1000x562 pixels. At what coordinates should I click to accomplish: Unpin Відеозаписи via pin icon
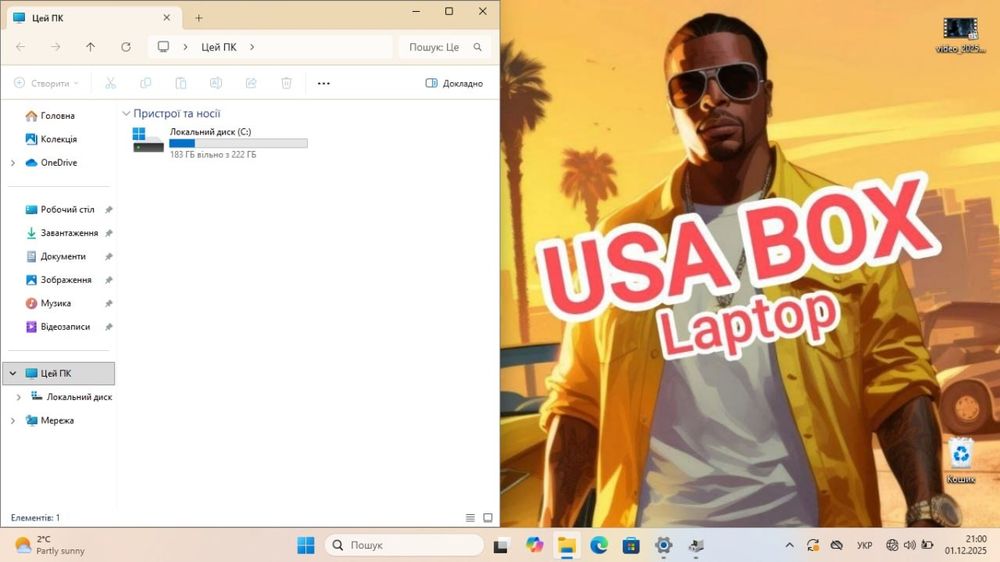108,327
